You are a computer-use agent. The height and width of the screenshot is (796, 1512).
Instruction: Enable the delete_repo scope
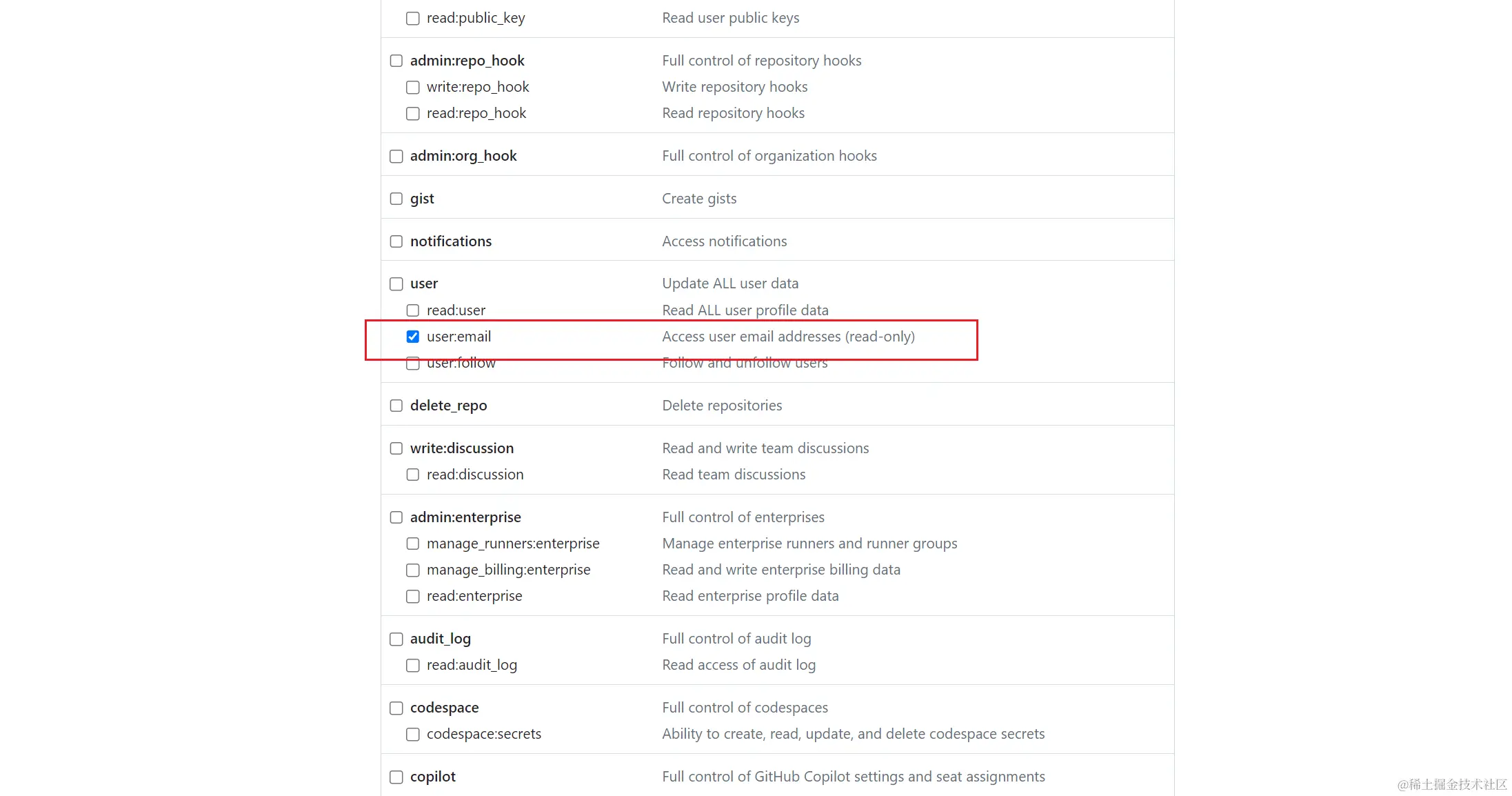point(396,406)
